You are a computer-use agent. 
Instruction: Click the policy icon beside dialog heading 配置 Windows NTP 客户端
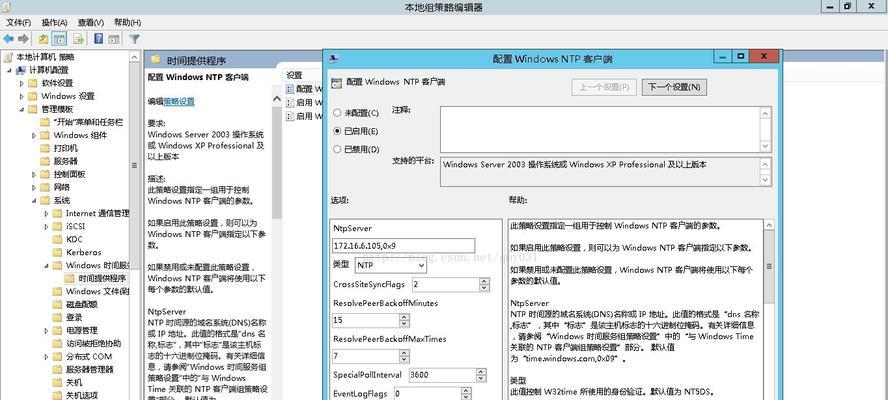(x=337, y=82)
